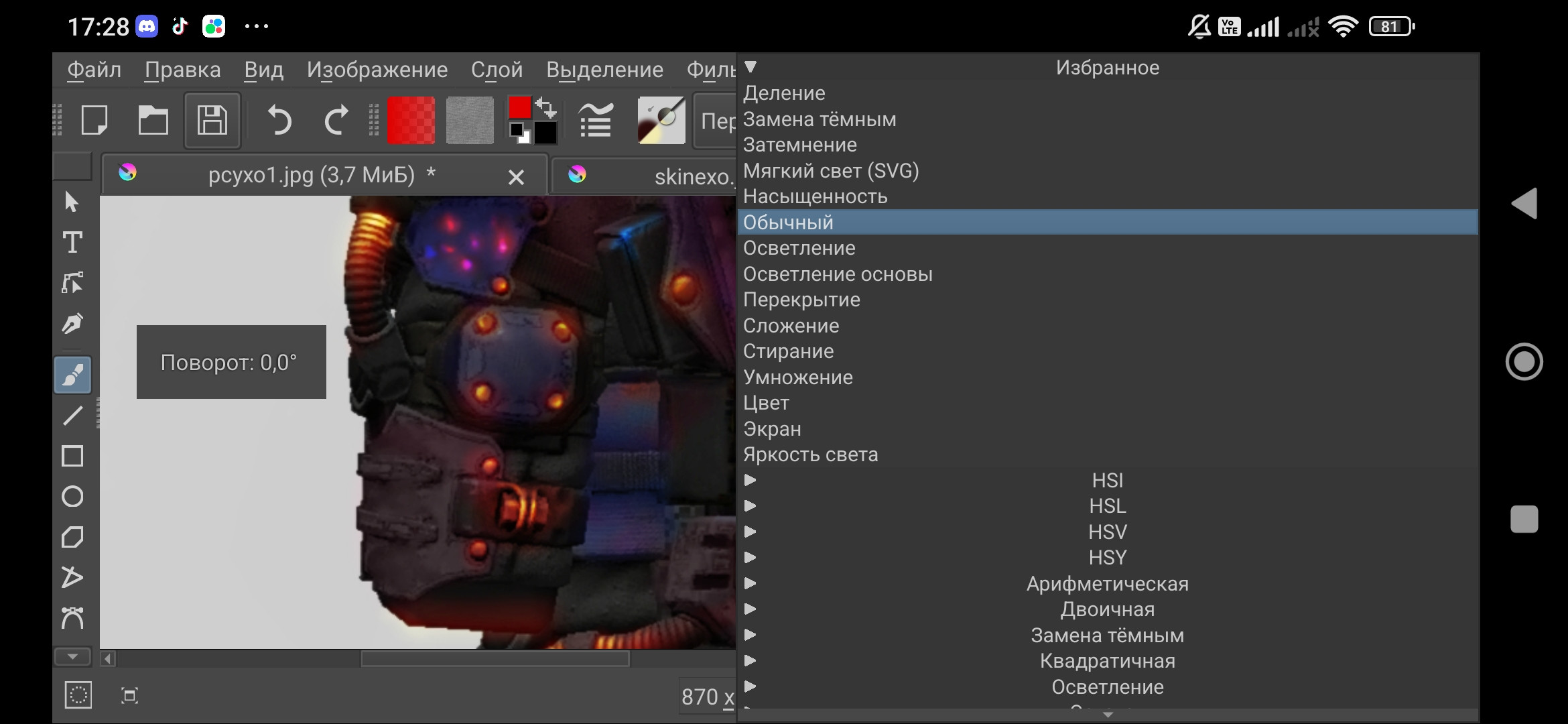Close the pcyxo1.jpg tab

click(516, 177)
